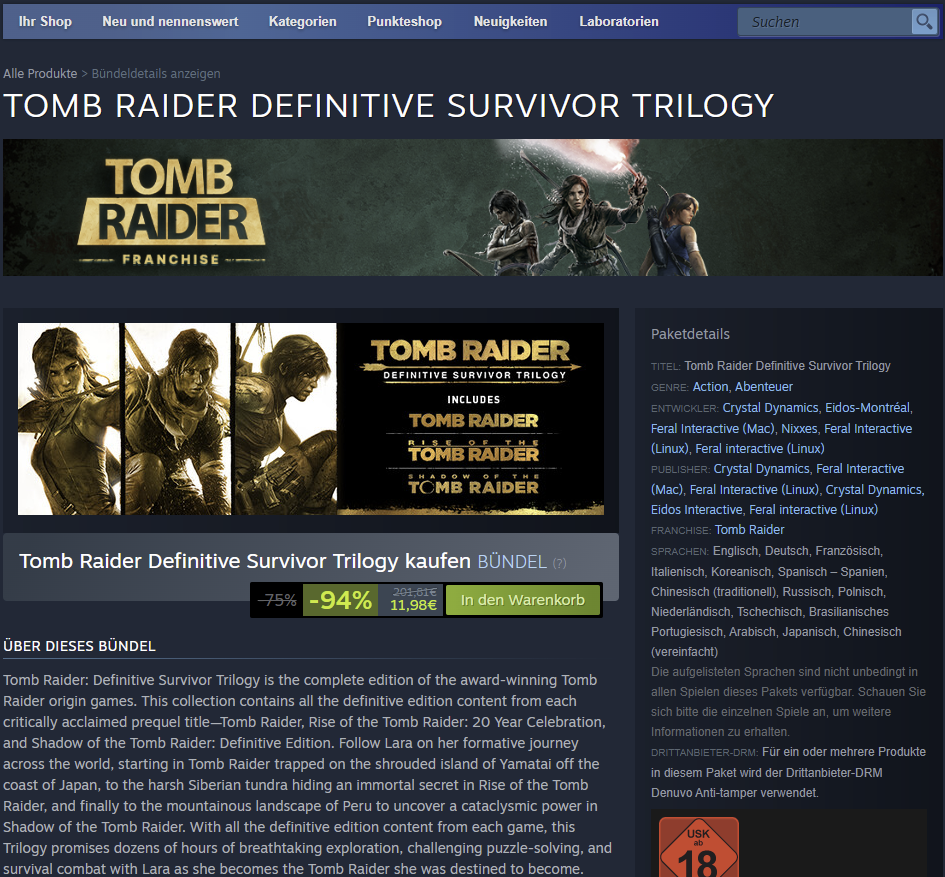Click the search magnifier icon
Image resolution: width=945 pixels, height=877 pixels.
(x=924, y=22)
